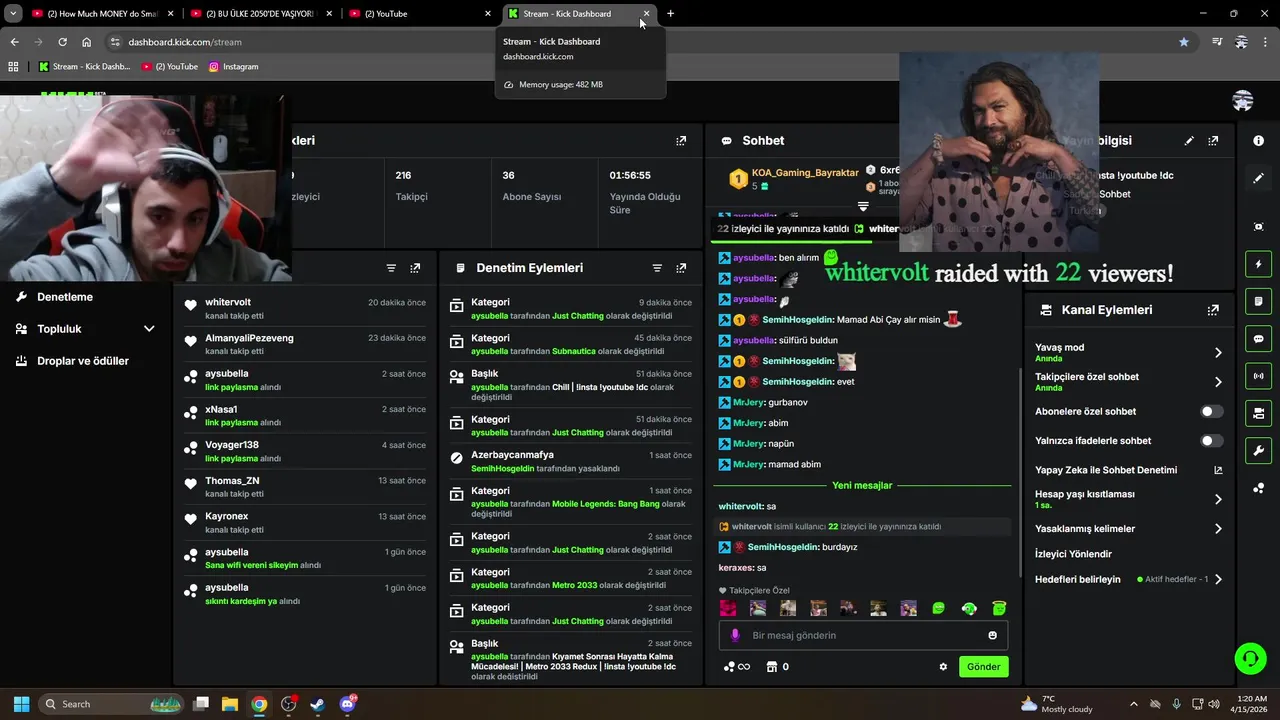Click the wrench icon in right sidebar
The image size is (1280, 720).
point(1258,450)
